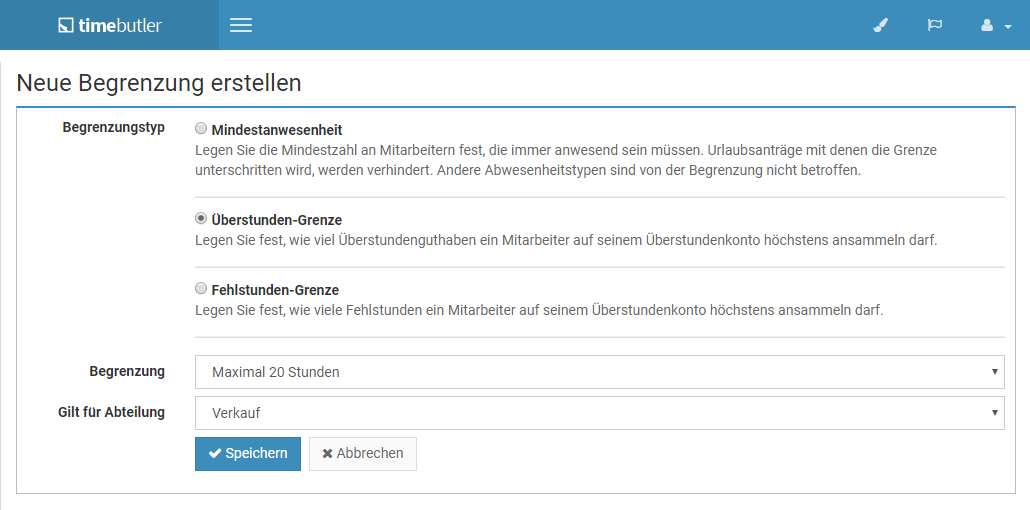Select the Mindestanwesenheit radio button
The width and height of the screenshot is (1030, 510).
[x=201, y=128]
